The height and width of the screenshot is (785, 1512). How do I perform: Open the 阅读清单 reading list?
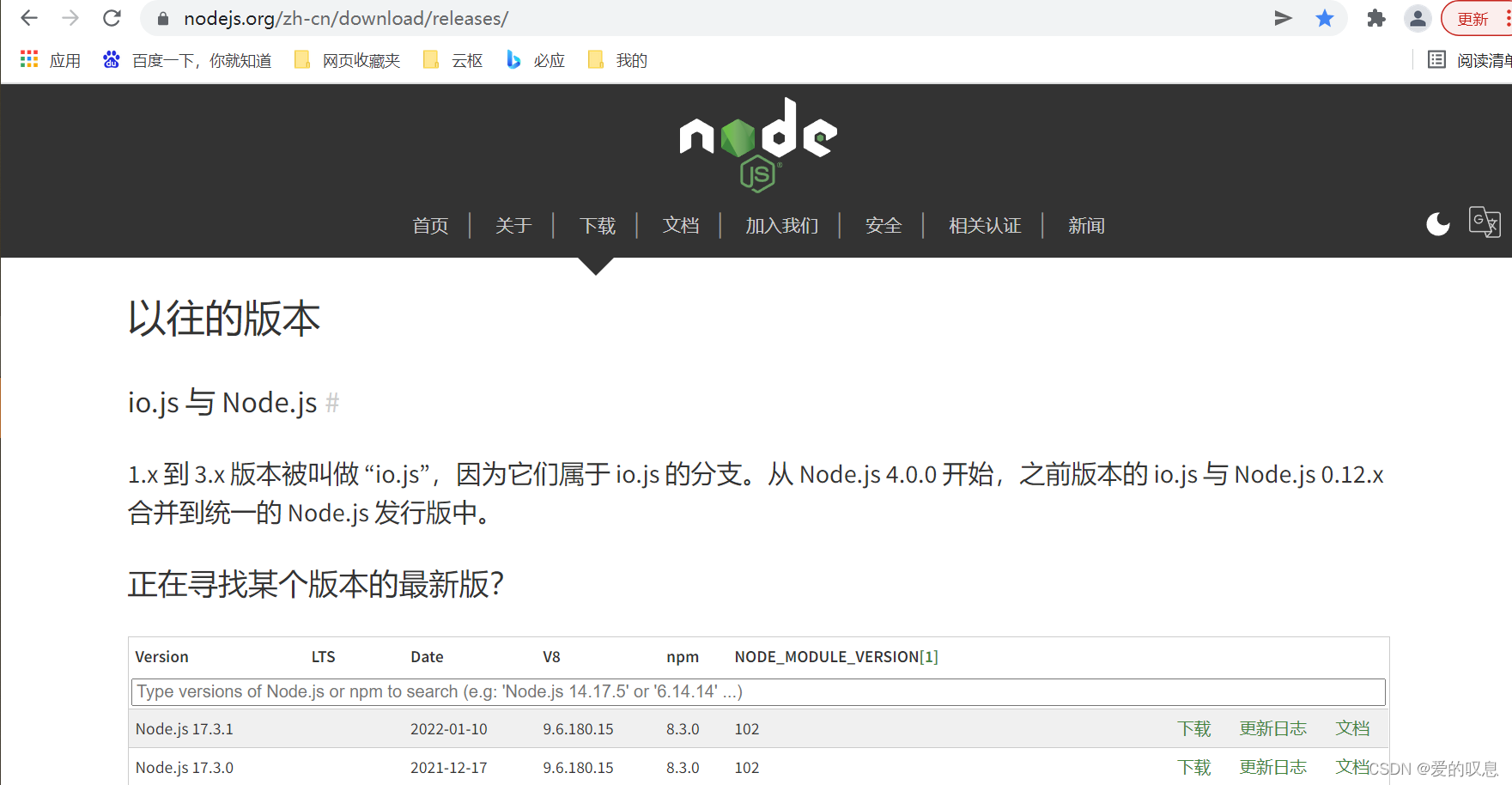click(x=1469, y=60)
